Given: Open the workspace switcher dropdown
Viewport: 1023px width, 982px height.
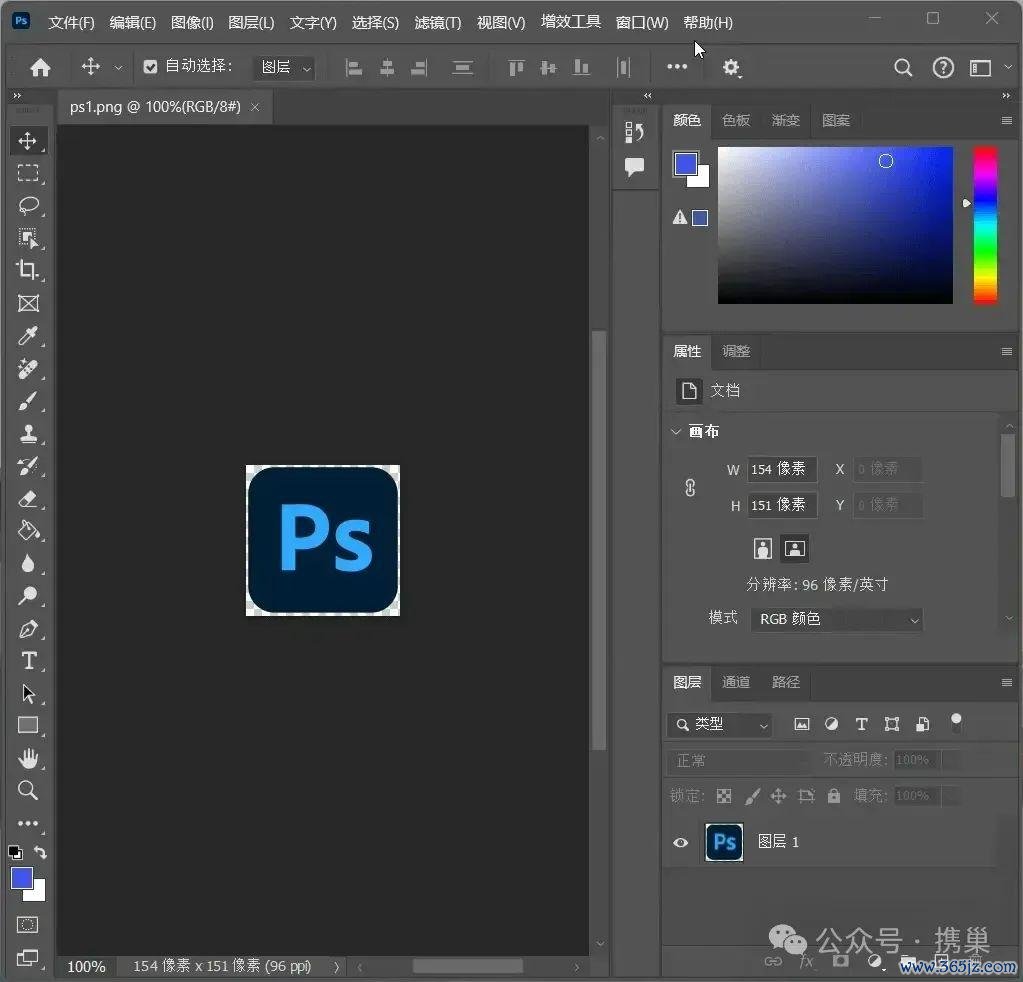Looking at the screenshot, I should (986, 67).
